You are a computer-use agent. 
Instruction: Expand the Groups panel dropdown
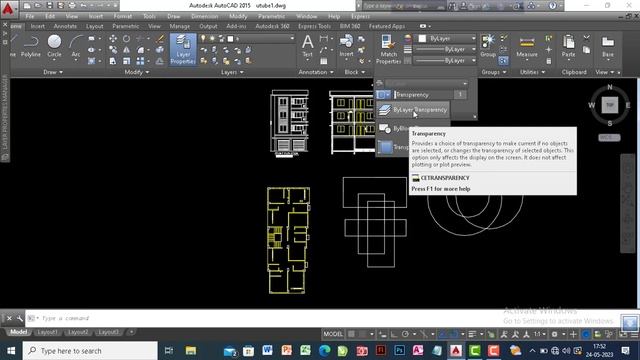point(494,72)
